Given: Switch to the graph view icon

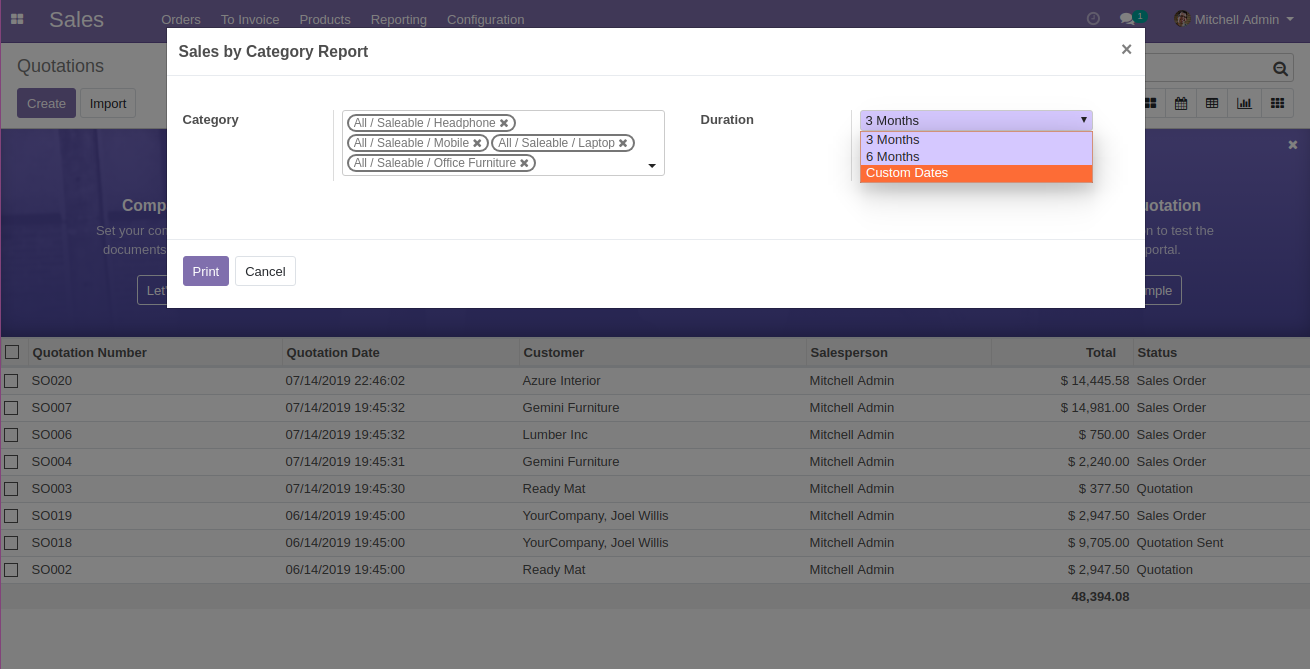Looking at the screenshot, I should click(x=1244, y=103).
